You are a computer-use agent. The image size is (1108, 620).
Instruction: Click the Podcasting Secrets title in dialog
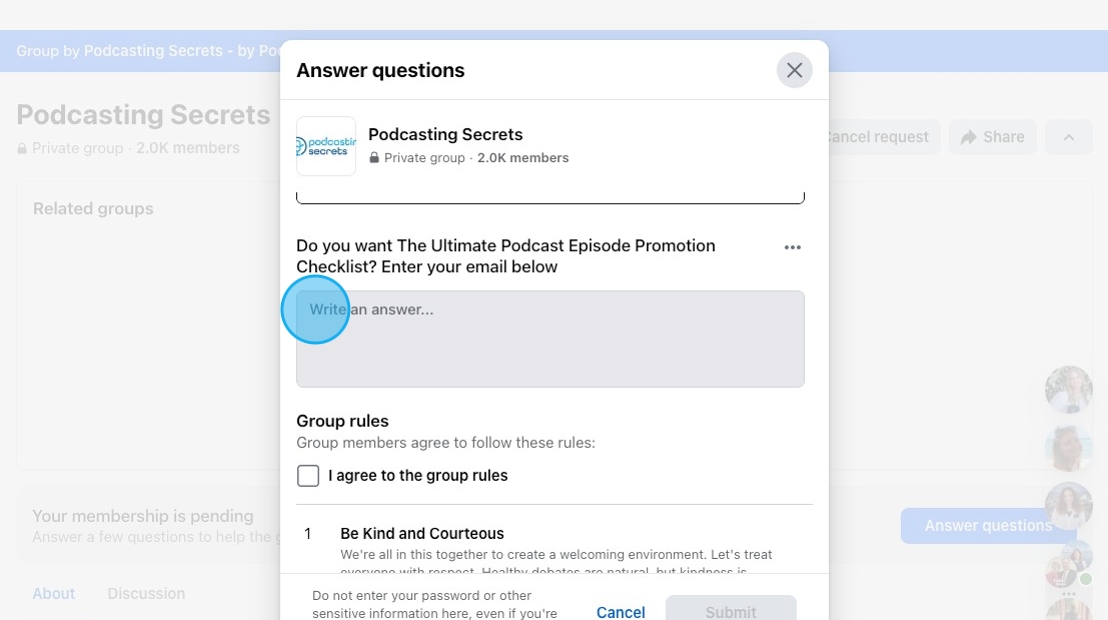(445, 134)
